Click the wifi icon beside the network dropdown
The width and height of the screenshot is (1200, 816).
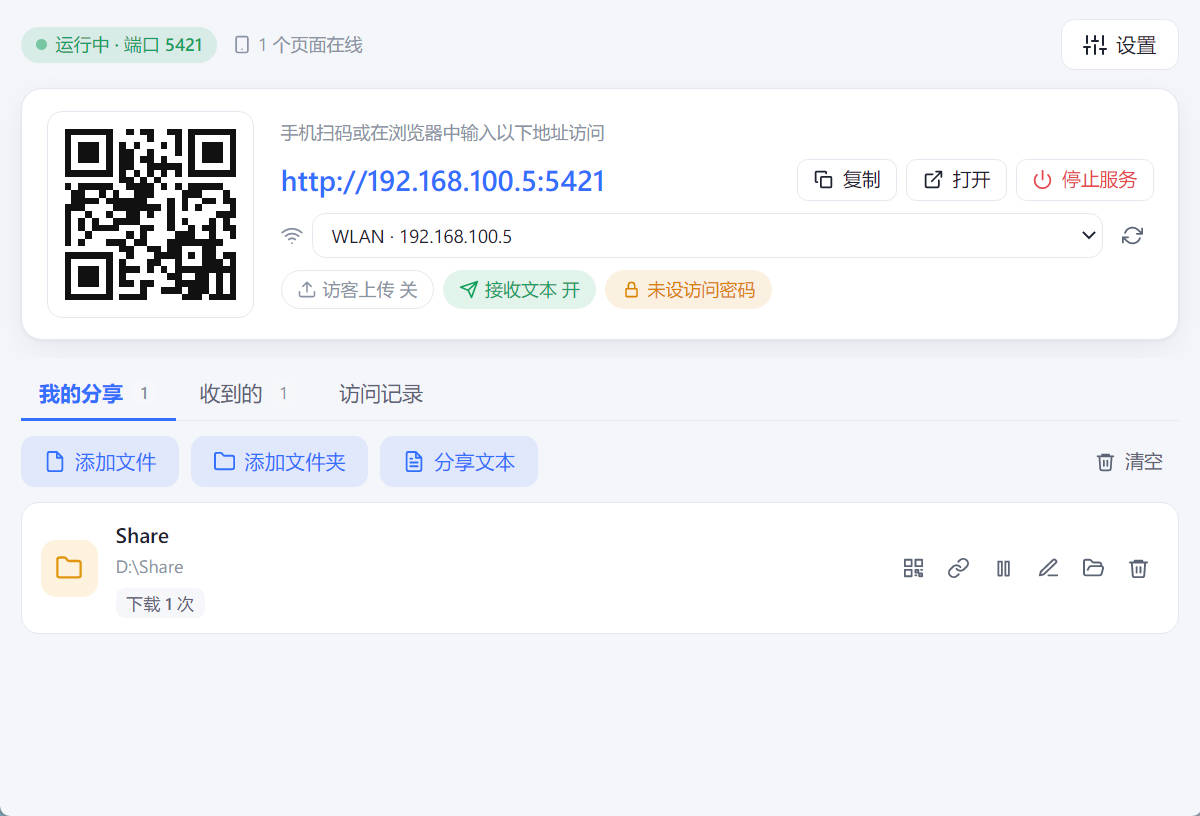(292, 236)
